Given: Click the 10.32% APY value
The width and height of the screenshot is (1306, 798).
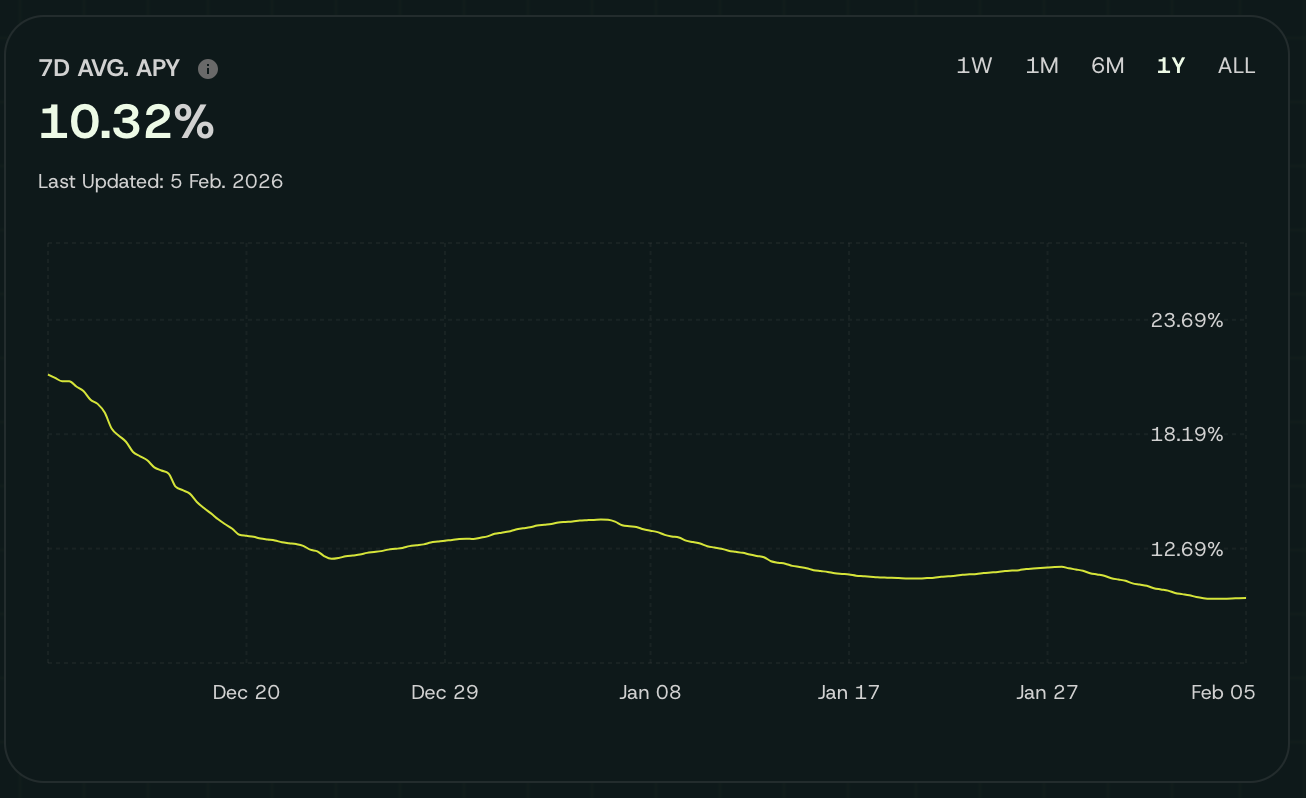Looking at the screenshot, I should point(125,122).
